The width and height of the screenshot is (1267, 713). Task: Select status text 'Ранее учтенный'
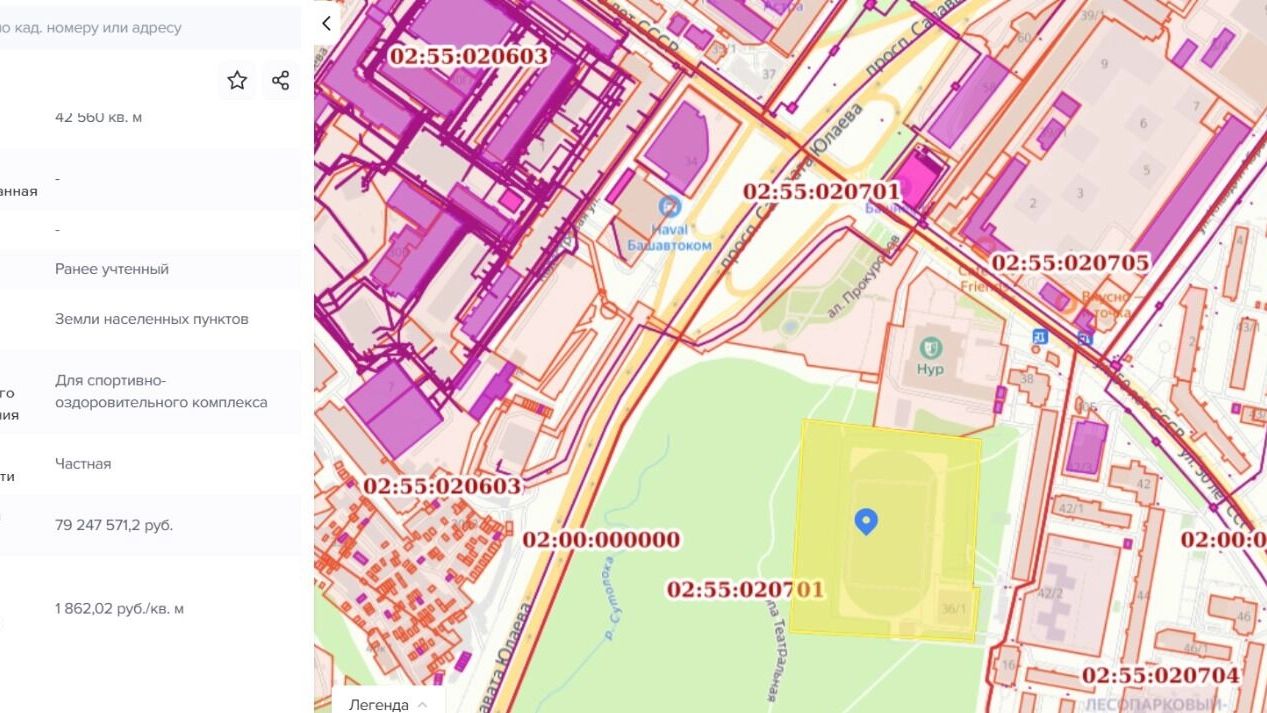(x=112, y=269)
